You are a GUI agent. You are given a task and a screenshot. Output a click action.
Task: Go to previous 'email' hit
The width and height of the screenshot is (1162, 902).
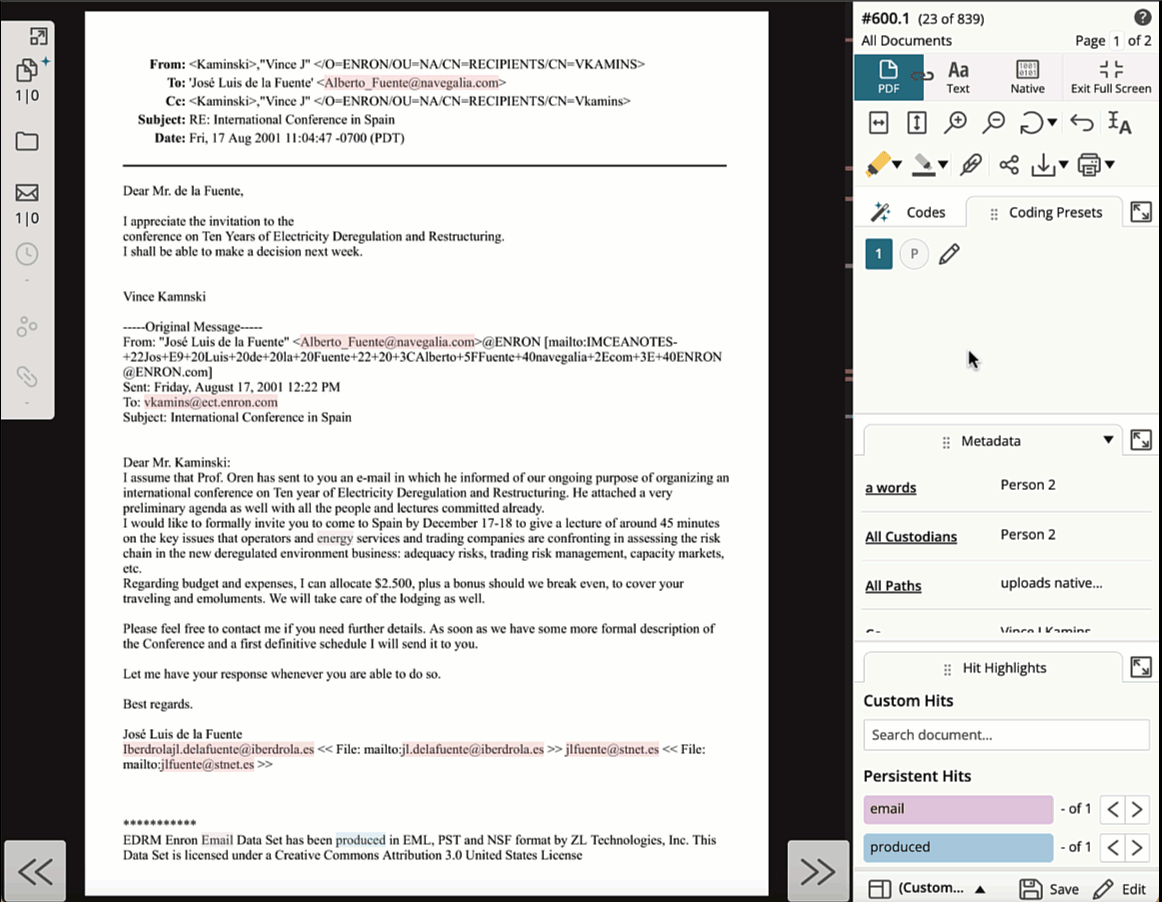[1113, 809]
